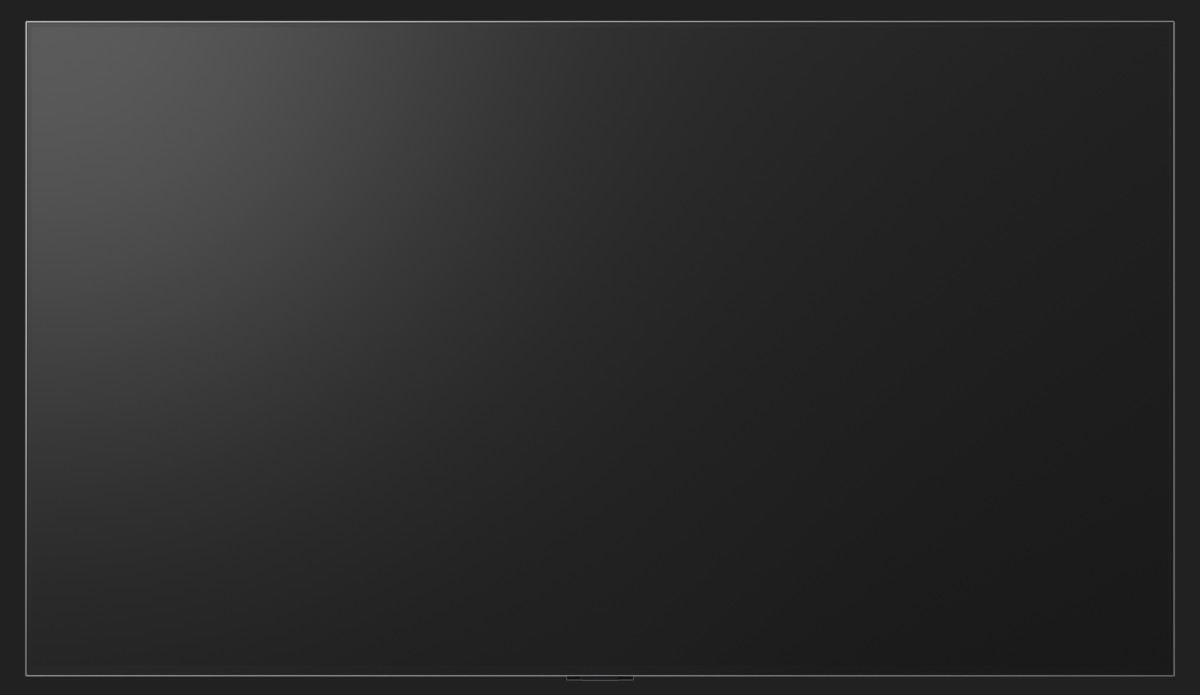Click the dark background outside the display frame
Screen dimensions: 1200x695
600,10
